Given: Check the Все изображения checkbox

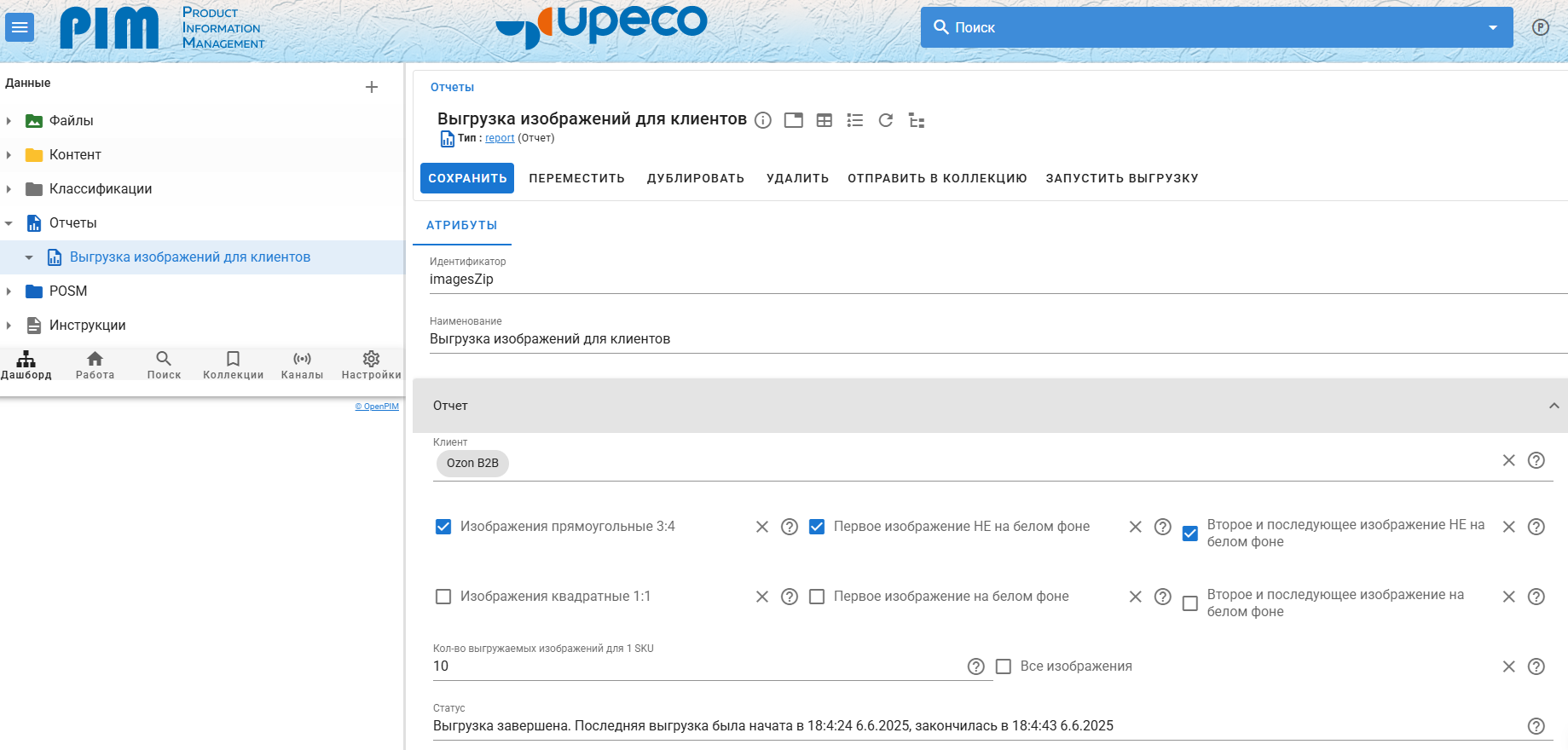Looking at the screenshot, I should point(1004,666).
